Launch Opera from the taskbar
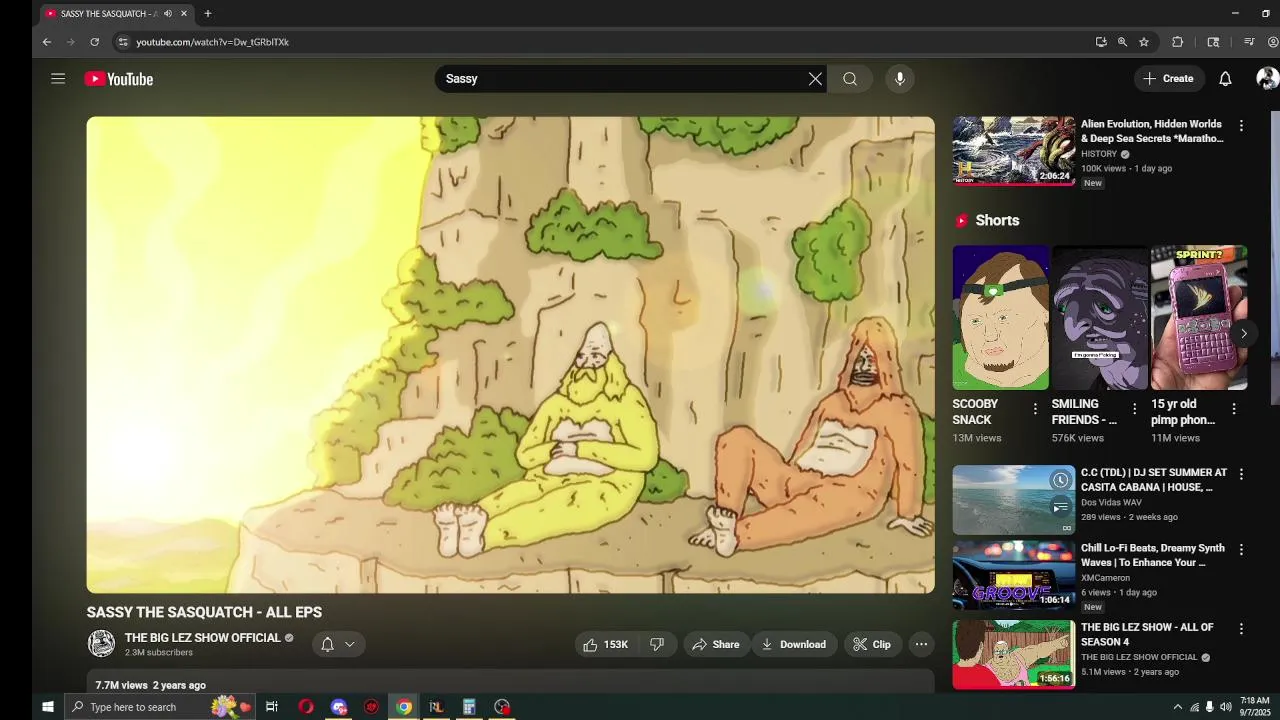This screenshot has width=1280, height=720. [x=306, y=707]
